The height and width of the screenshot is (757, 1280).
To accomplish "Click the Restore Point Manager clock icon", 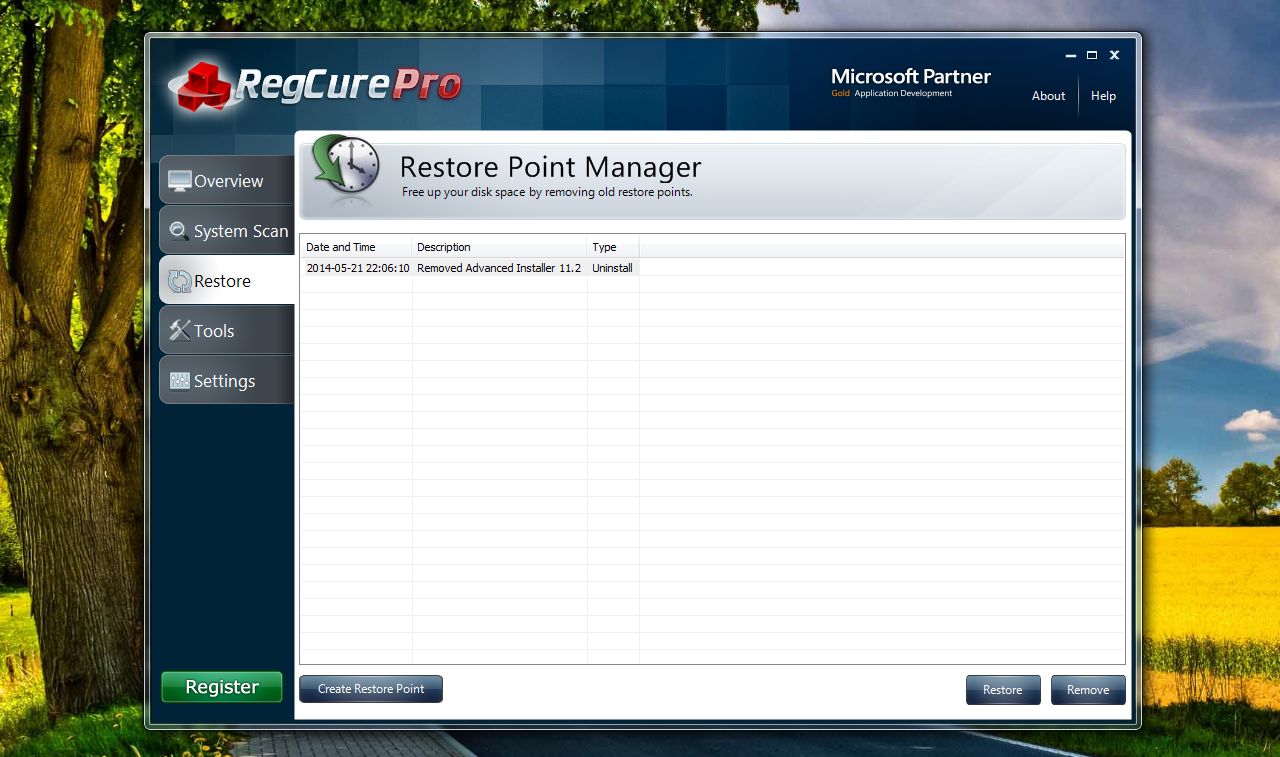I will [x=346, y=168].
